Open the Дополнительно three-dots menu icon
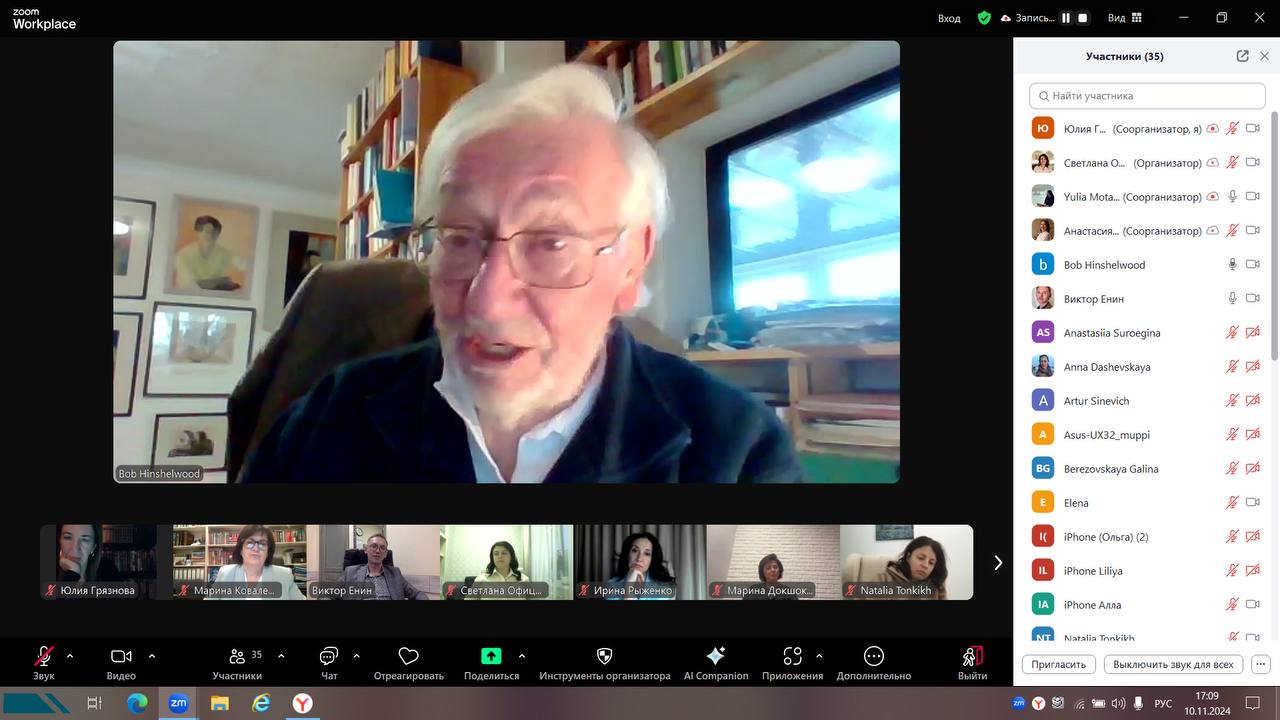Viewport: 1280px width, 720px height. click(873, 656)
